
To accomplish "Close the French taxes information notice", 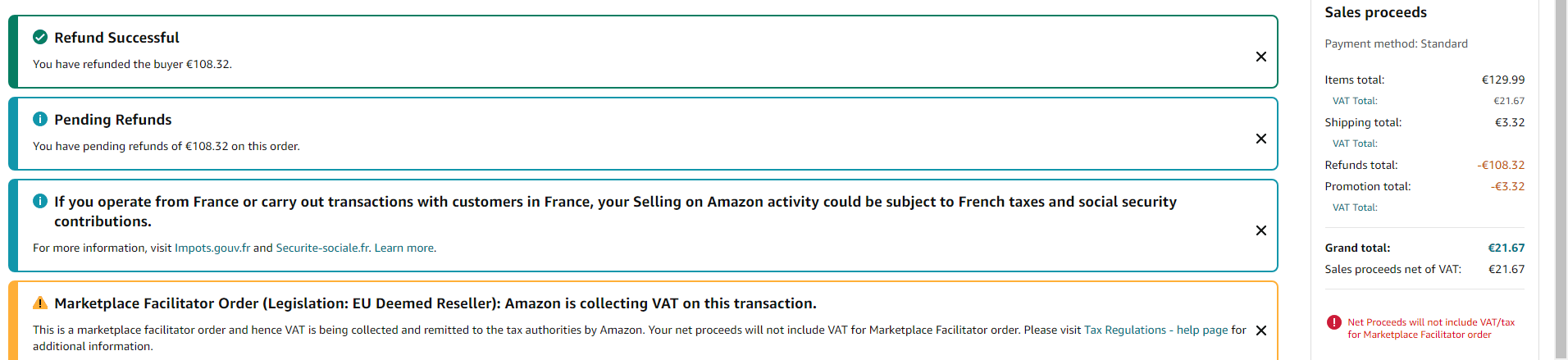I will pos(1260,230).
